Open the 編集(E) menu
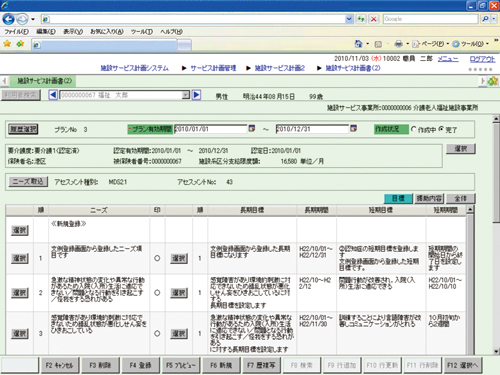This screenshot has width=500, height=375. [46, 32]
